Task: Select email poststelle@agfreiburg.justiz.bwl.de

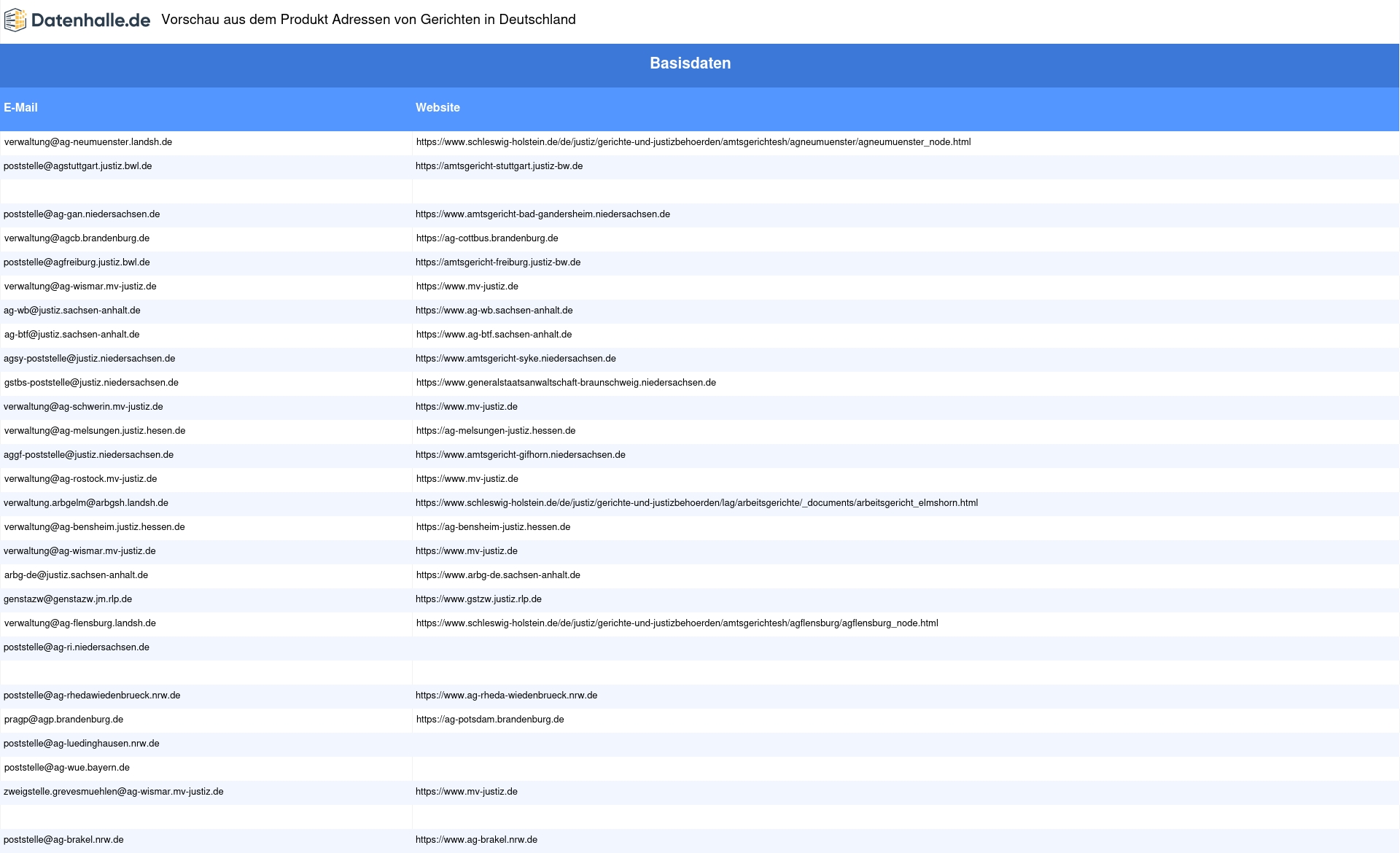Action: click(x=77, y=262)
